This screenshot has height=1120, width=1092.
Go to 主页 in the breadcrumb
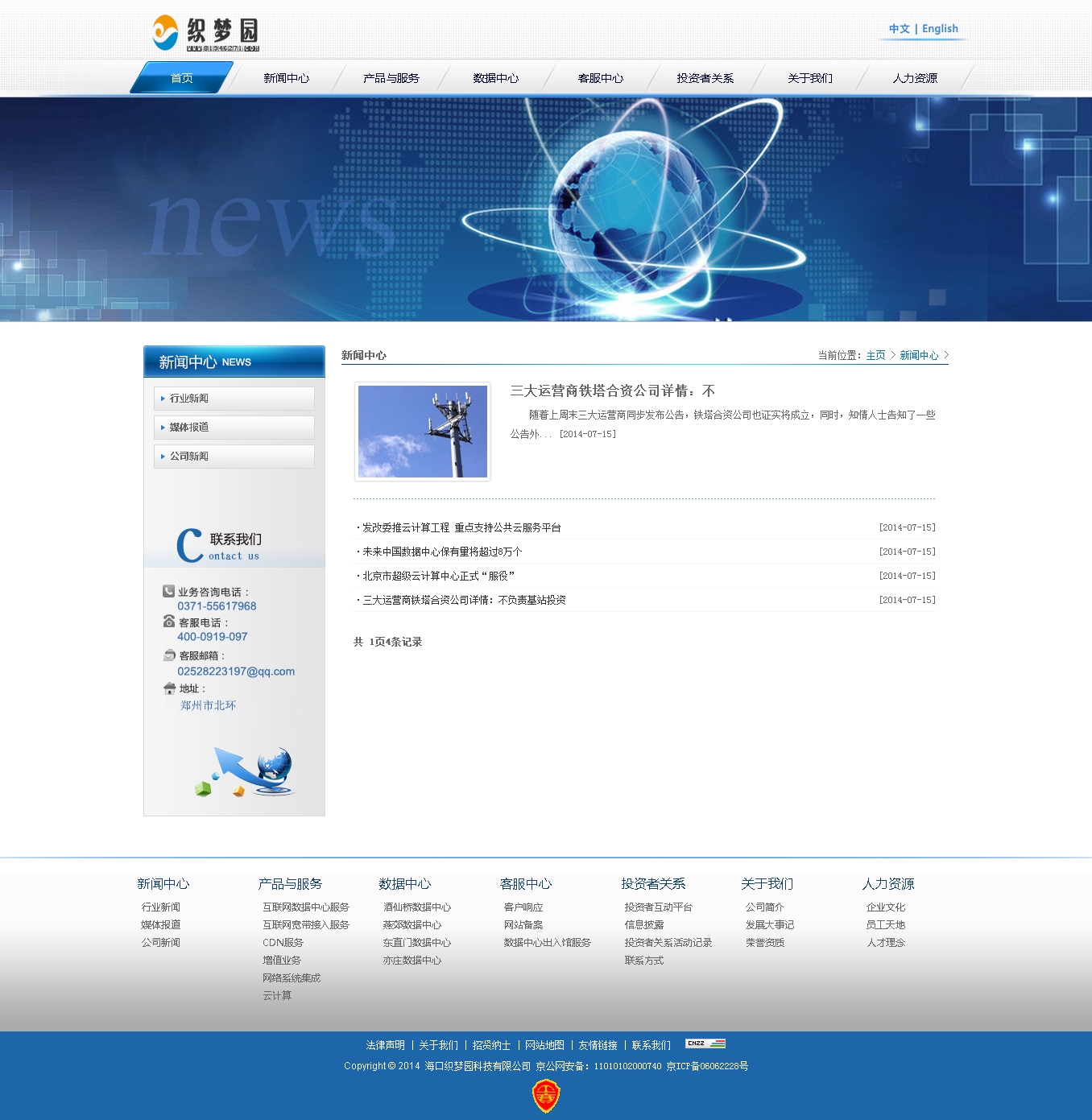click(875, 355)
